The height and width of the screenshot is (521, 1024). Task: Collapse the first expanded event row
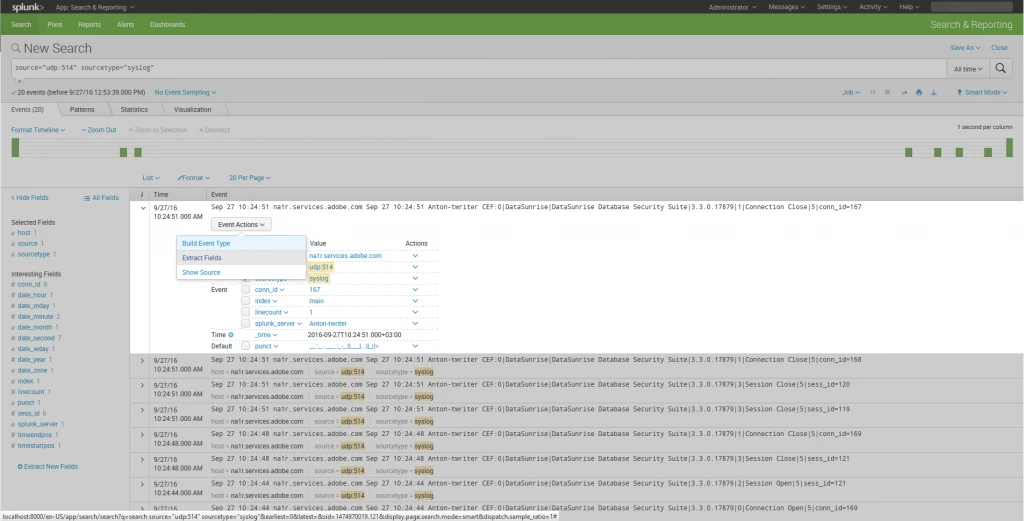pyautogui.click(x=143, y=207)
